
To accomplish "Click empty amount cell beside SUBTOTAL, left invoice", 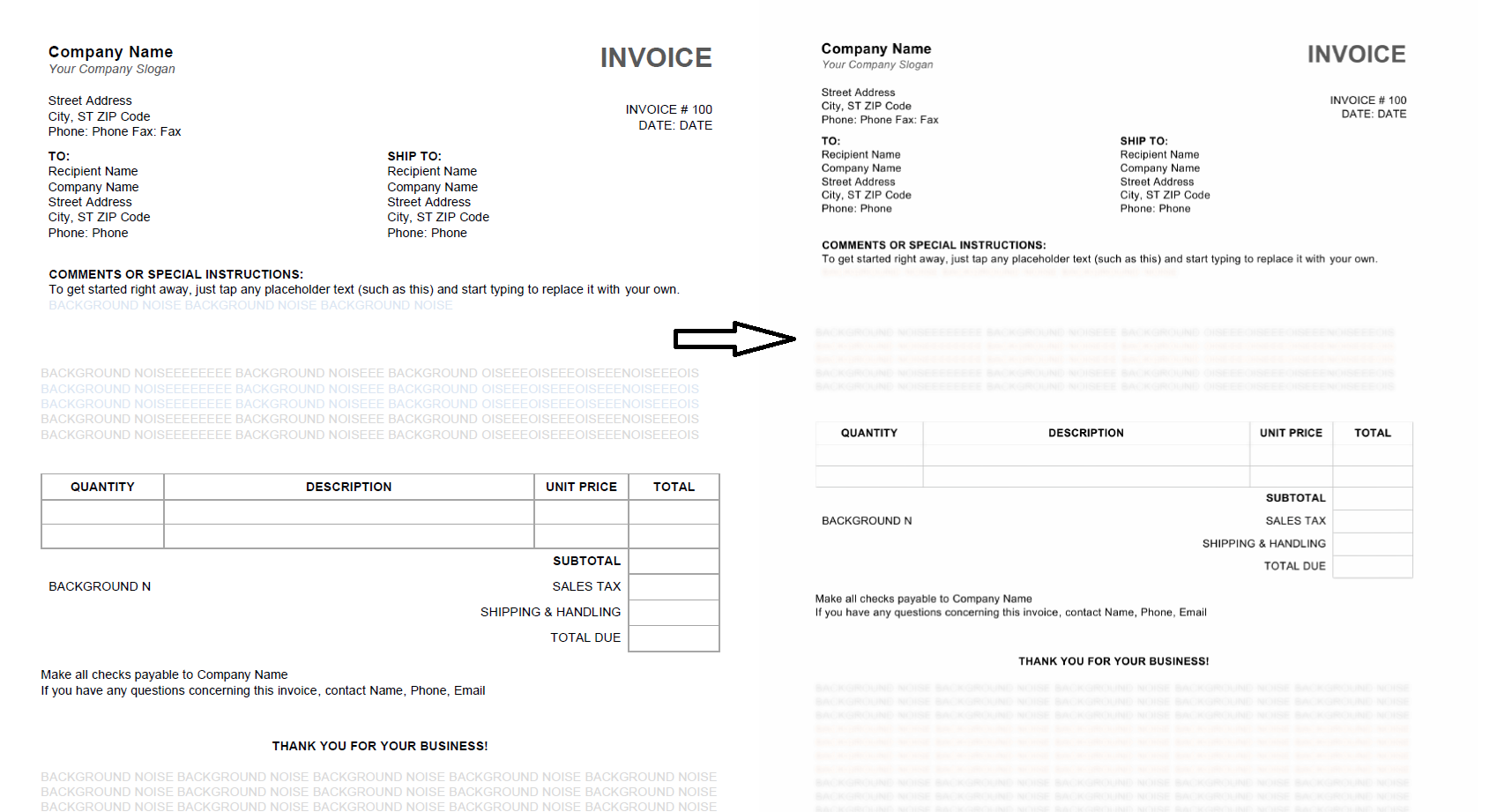I will tap(674, 561).
